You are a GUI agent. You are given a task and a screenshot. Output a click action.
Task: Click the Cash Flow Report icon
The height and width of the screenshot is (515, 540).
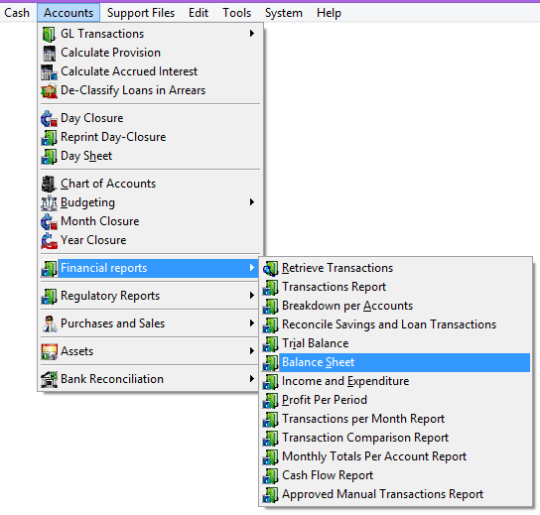point(270,475)
